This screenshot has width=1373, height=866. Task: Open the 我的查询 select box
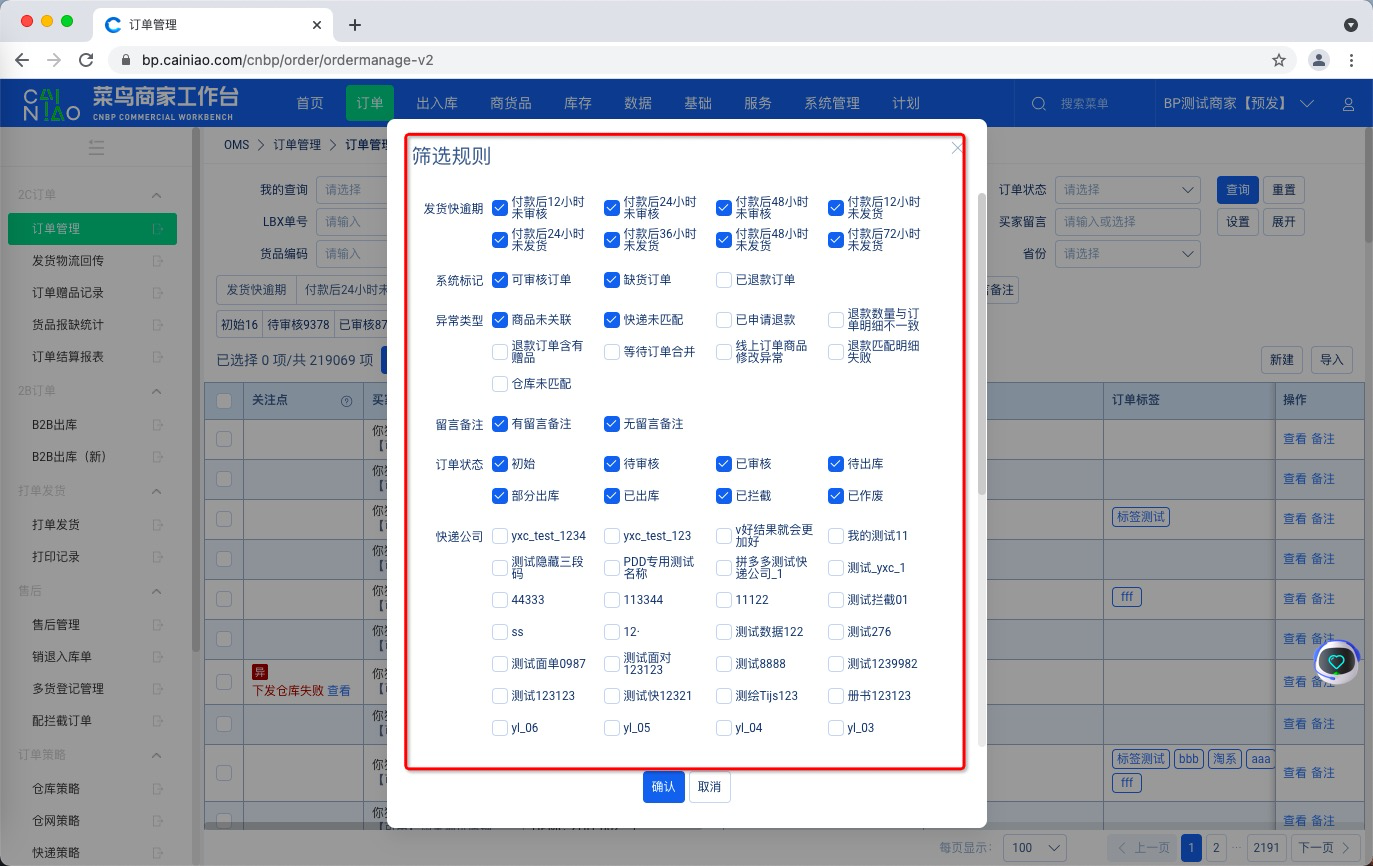(352, 189)
